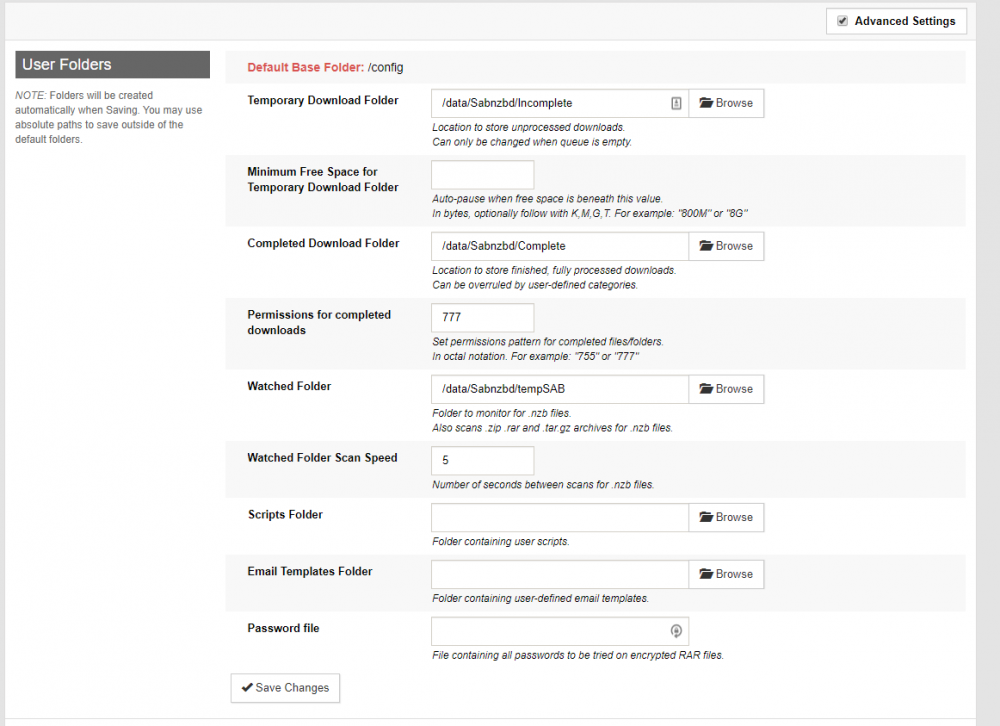Browse for Completed Download Folder
This screenshot has width=1000, height=726.
click(x=726, y=246)
